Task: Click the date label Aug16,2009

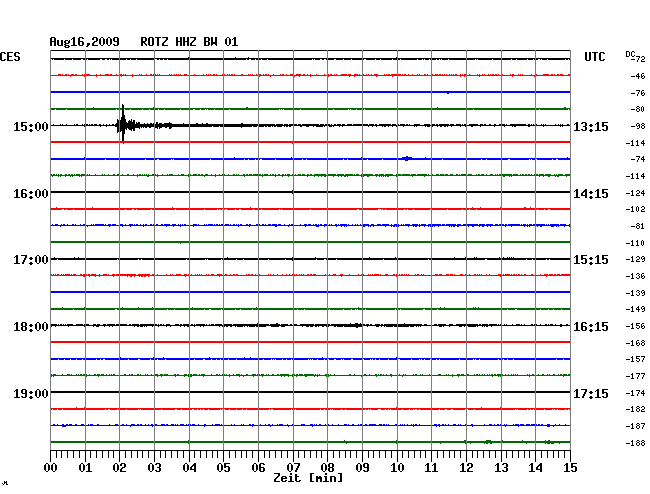Action: coord(84,42)
